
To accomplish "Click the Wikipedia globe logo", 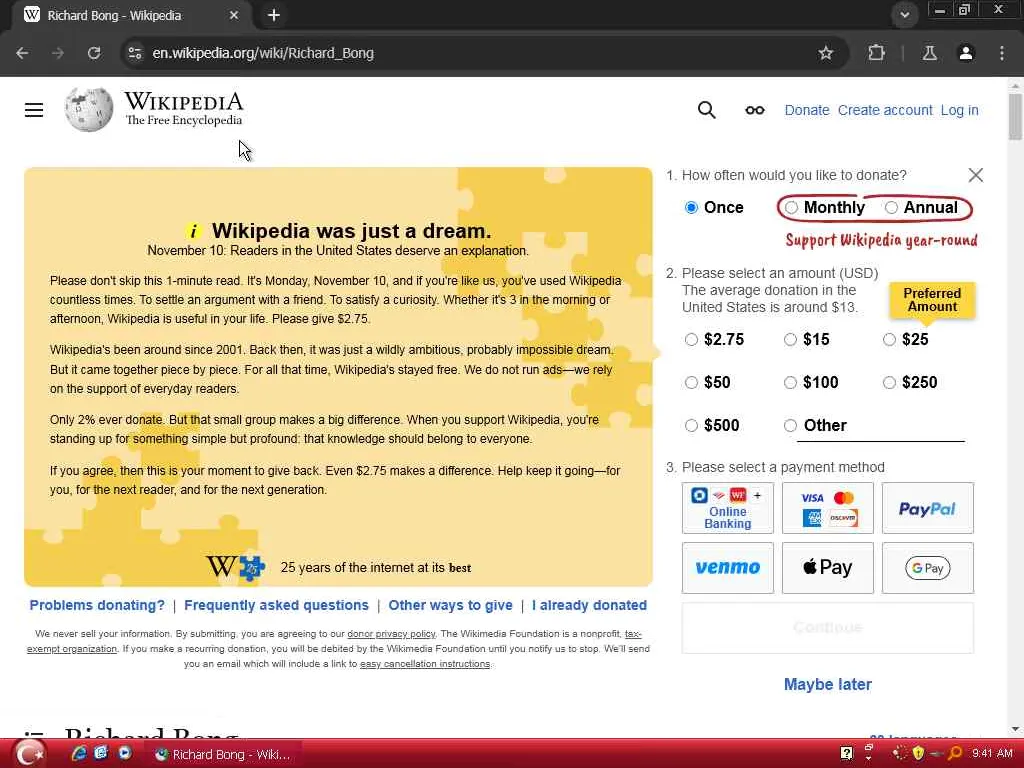I will click(89, 110).
